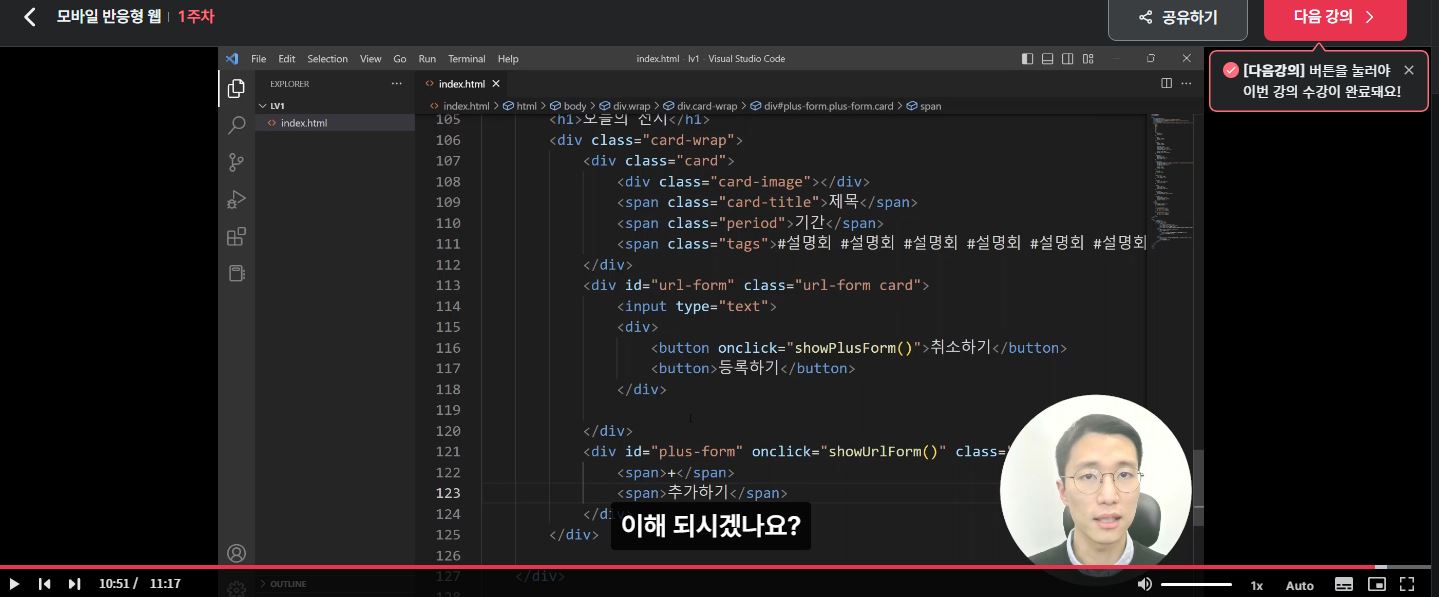Dismiss the 다음강의 tooltip with its X
Image resolution: width=1439 pixels, height=597 pixels.
tap(1409, 70)
